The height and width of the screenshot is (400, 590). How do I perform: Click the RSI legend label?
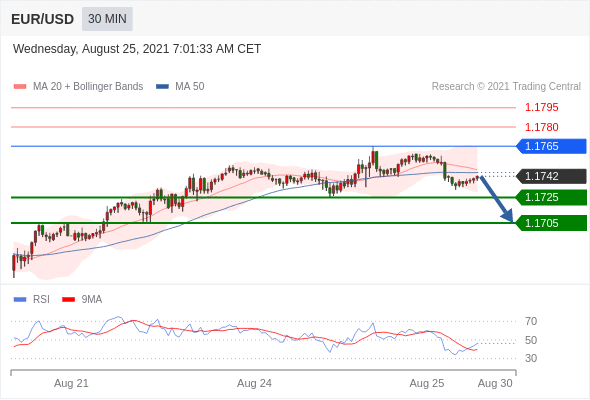pyautogui.click(x=41, y=300)
